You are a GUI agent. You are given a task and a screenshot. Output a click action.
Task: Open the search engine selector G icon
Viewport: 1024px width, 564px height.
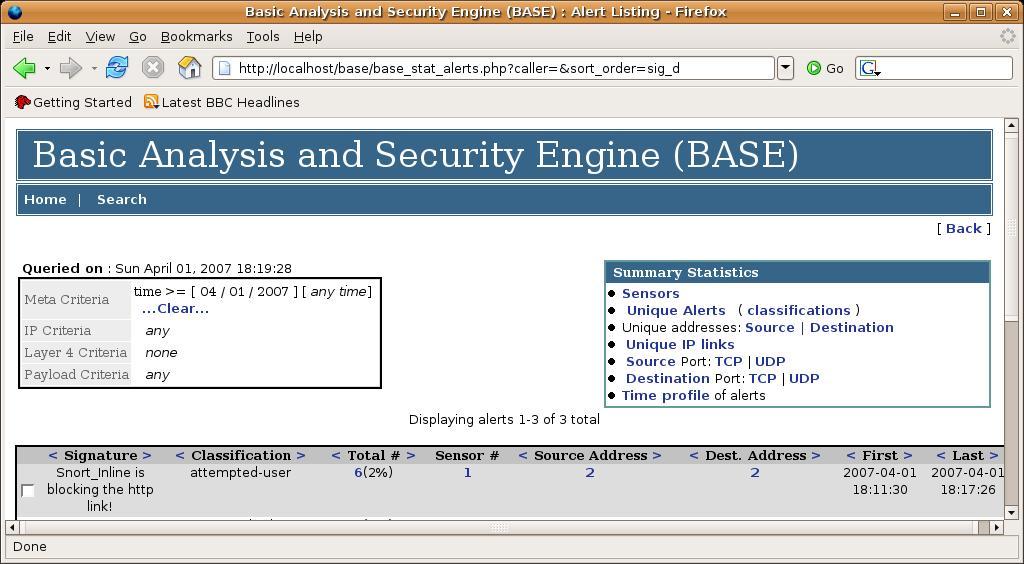pyautogui.click(x=870, y=68)
